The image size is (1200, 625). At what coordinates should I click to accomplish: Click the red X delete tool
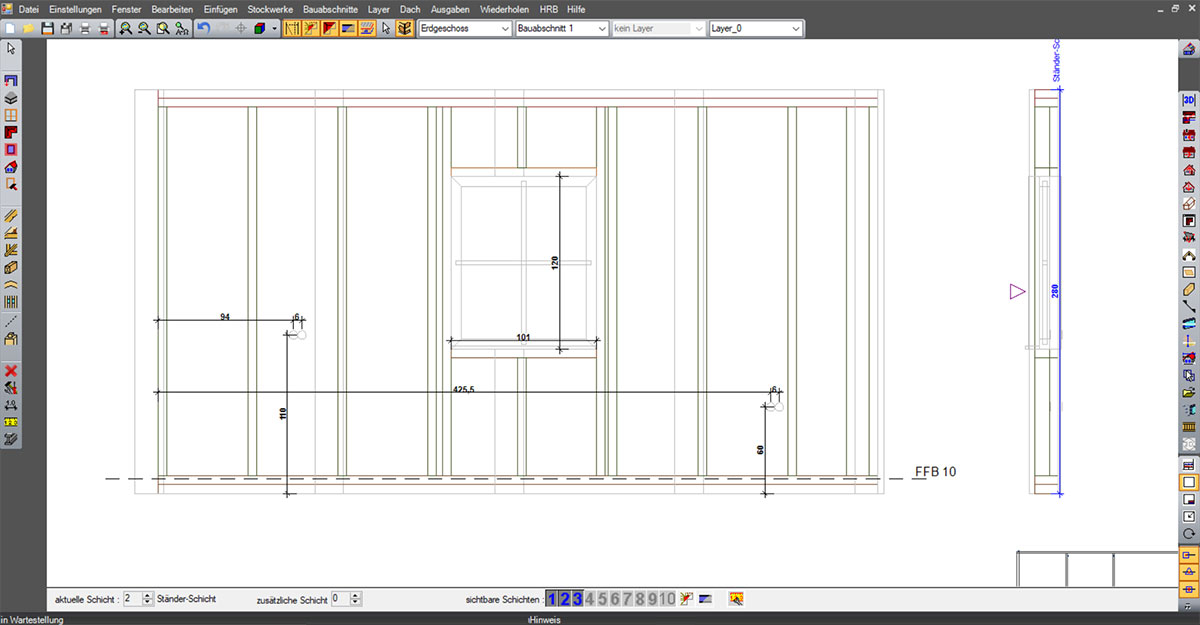click(x=11, y=370)
